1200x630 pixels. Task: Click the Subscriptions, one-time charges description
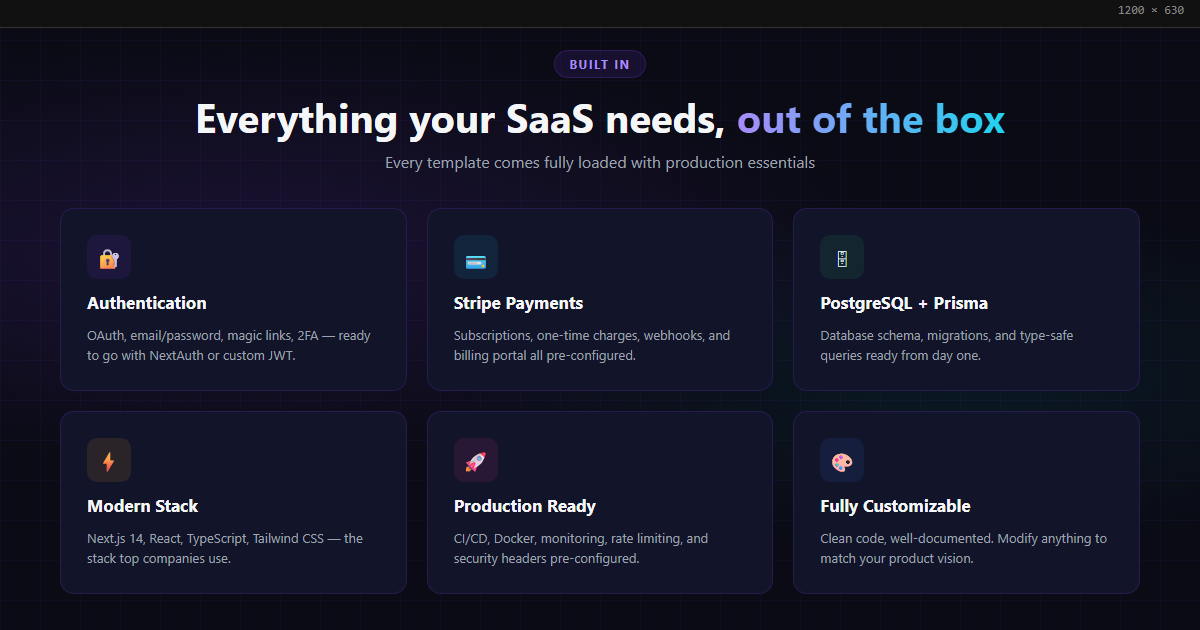(x=592, y=345)
